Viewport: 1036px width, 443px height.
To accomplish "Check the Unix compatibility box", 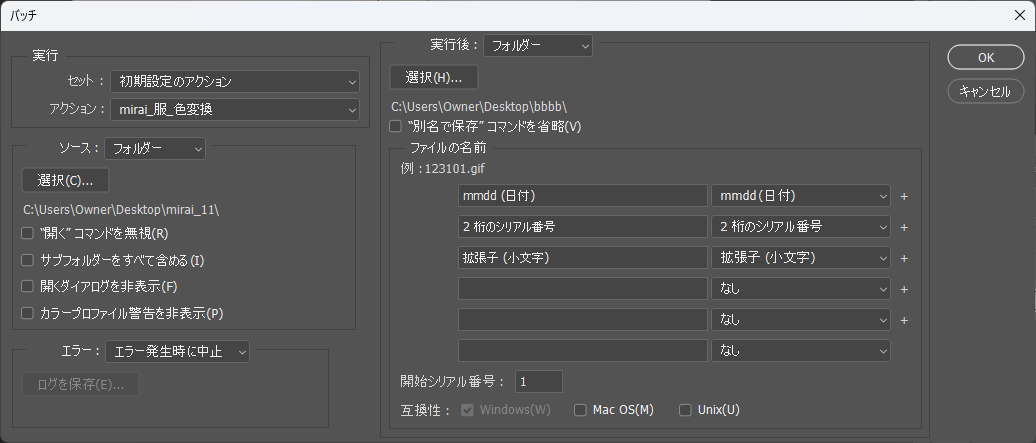I will 685,410.
